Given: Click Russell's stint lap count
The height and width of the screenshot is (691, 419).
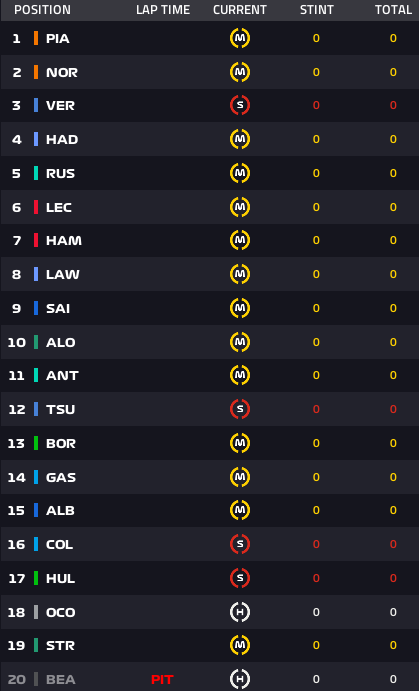Looking at the screenshot, I should [316, 173].
